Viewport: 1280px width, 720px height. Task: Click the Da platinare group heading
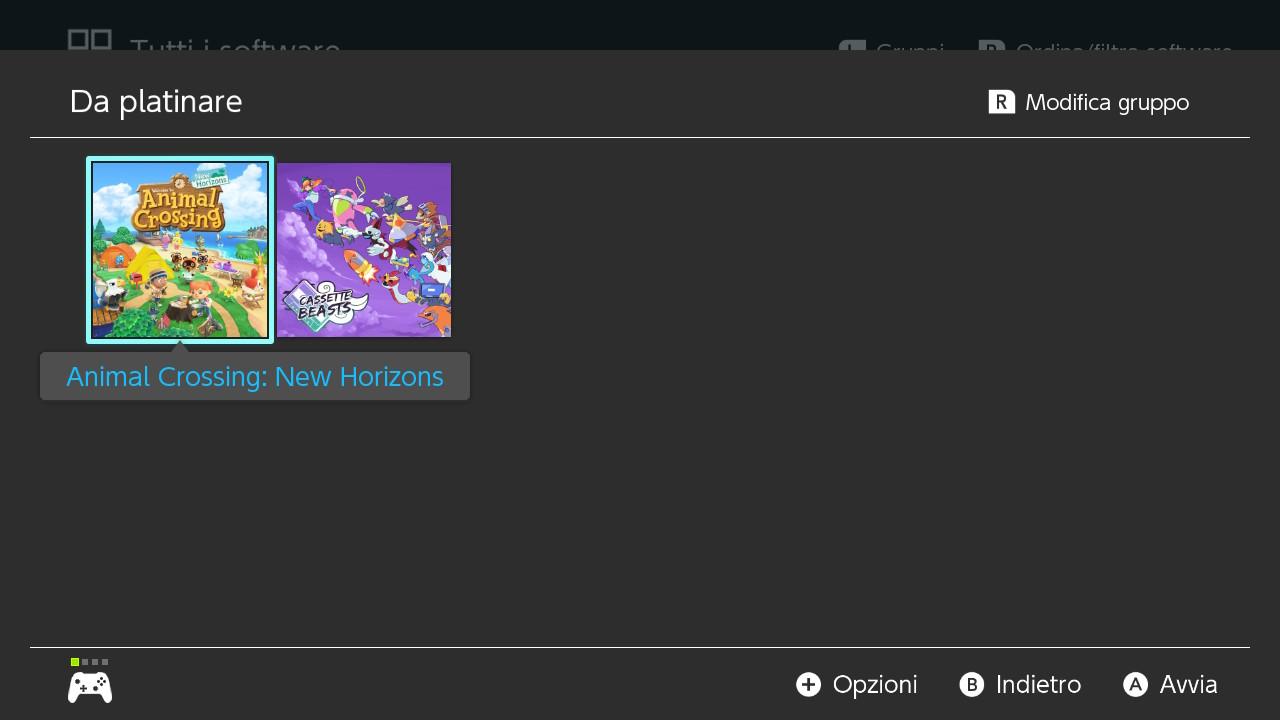pyautogui.click(x=156, y=102)
